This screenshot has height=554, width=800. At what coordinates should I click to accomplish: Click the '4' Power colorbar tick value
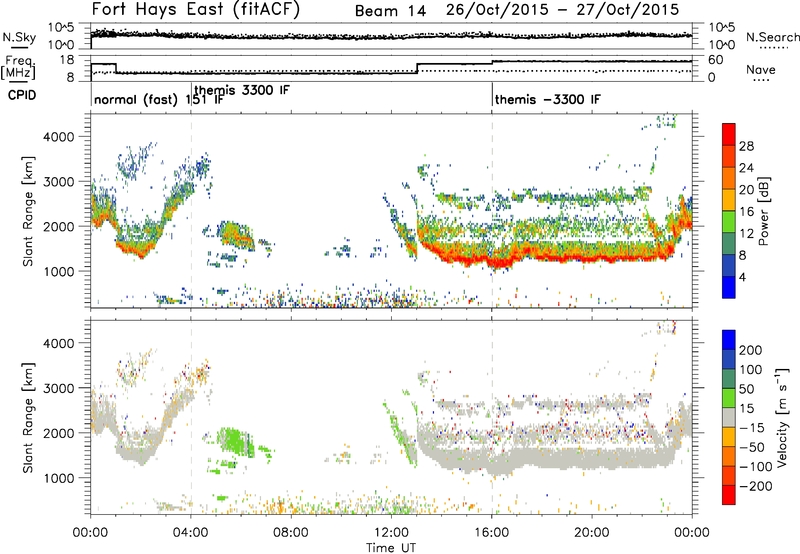743,277
